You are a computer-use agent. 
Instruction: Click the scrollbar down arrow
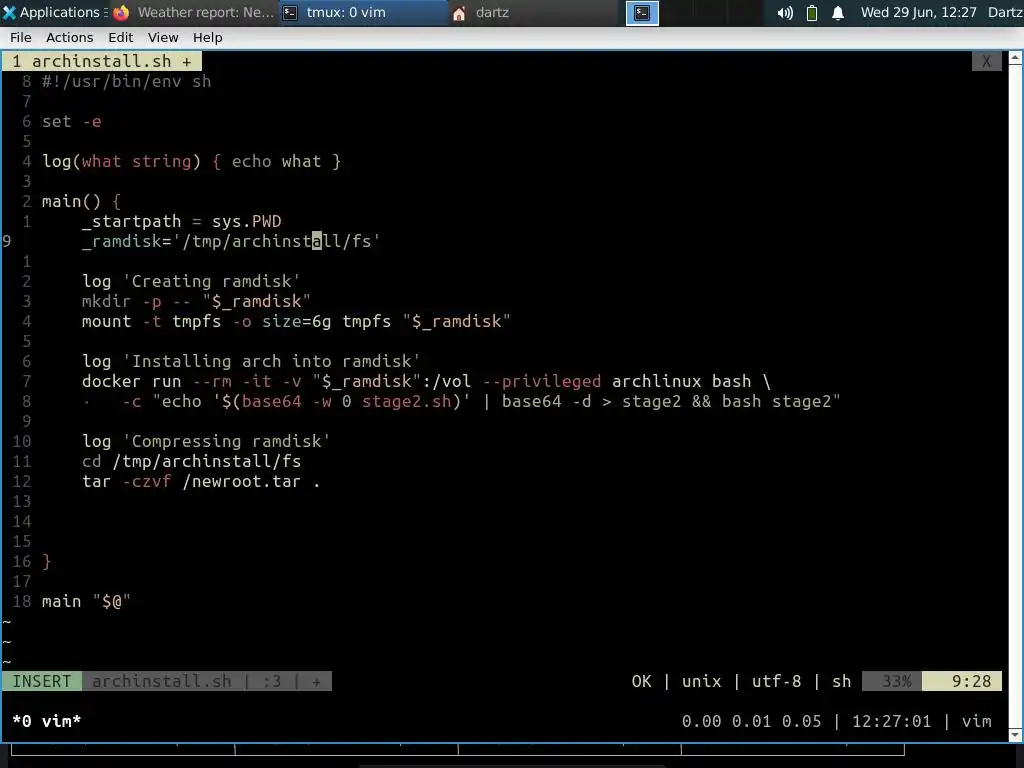(x=1016, y=735)
